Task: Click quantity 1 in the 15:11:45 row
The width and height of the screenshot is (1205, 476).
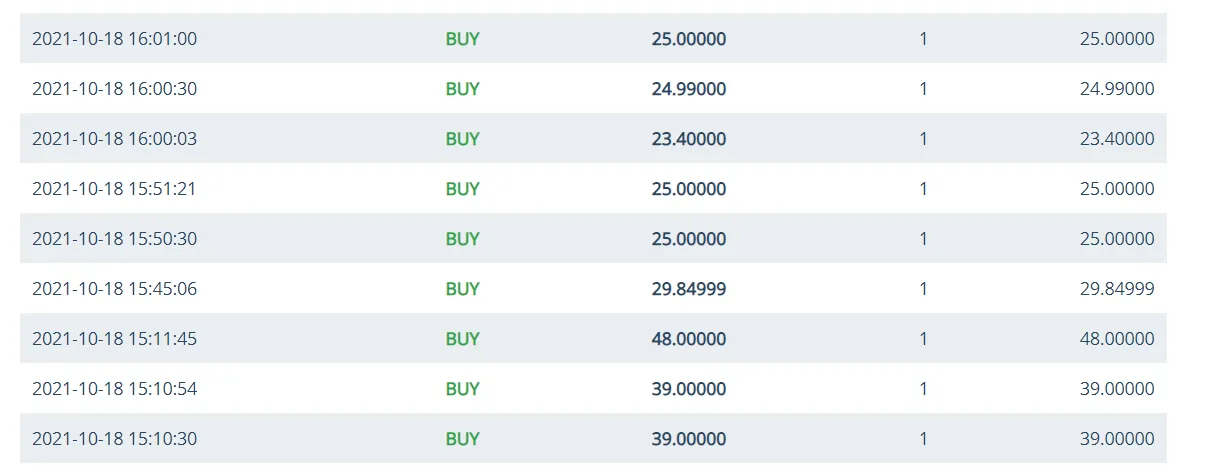Action: pyautogui.click(x=923, y=339)
